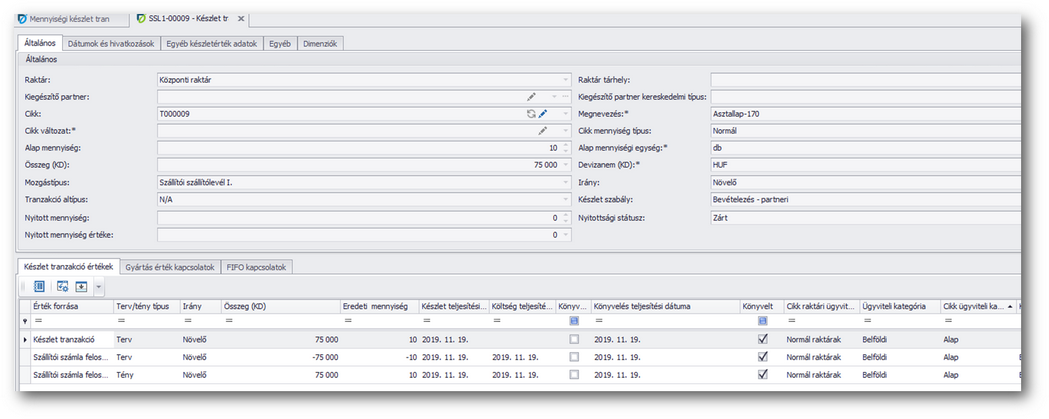
Task: Click the pencil edit icon in Kiegészítő partner field
Action: click(x=531, y=96)
